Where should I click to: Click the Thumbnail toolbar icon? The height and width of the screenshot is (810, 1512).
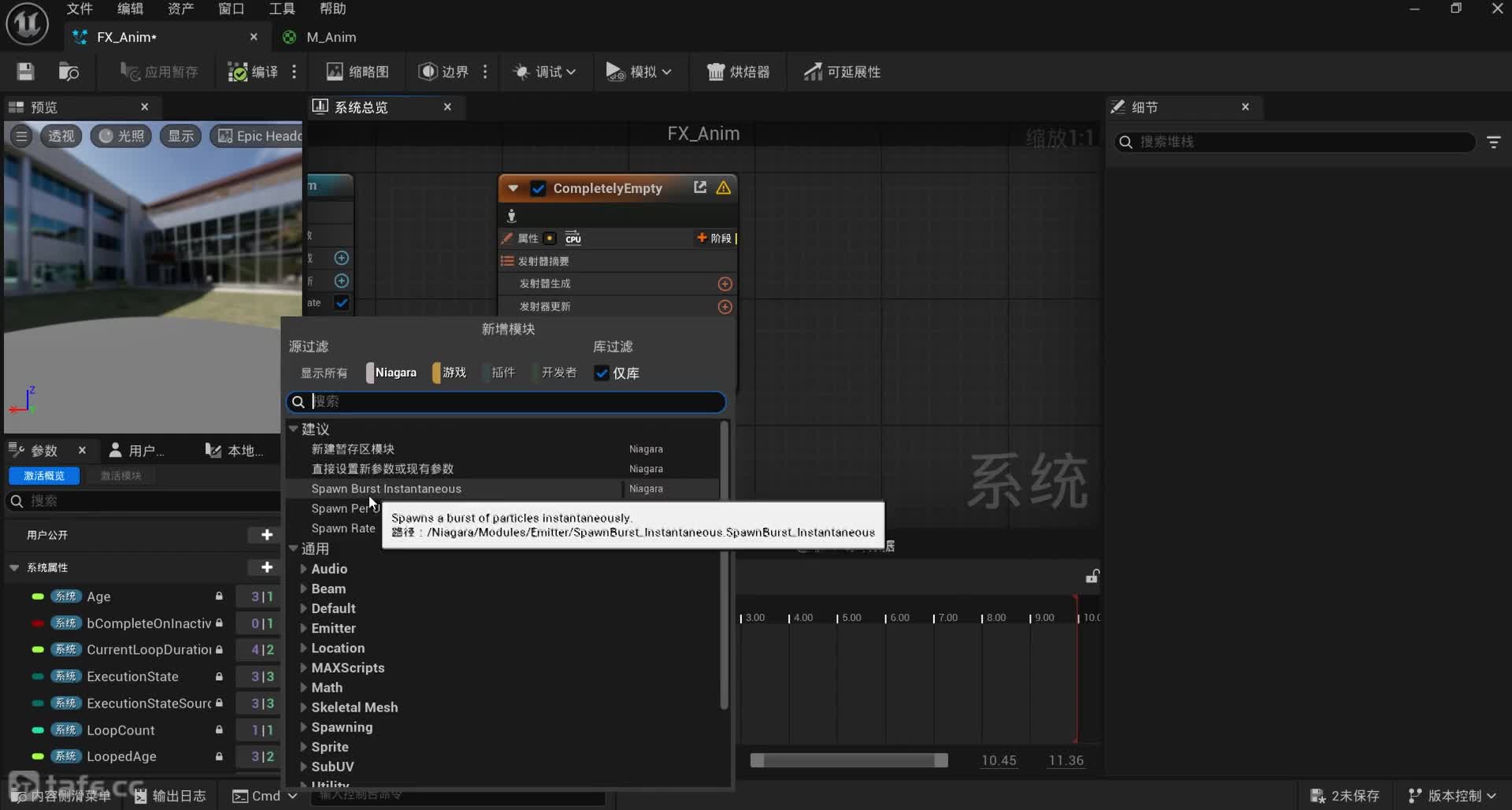click(358, 72)
